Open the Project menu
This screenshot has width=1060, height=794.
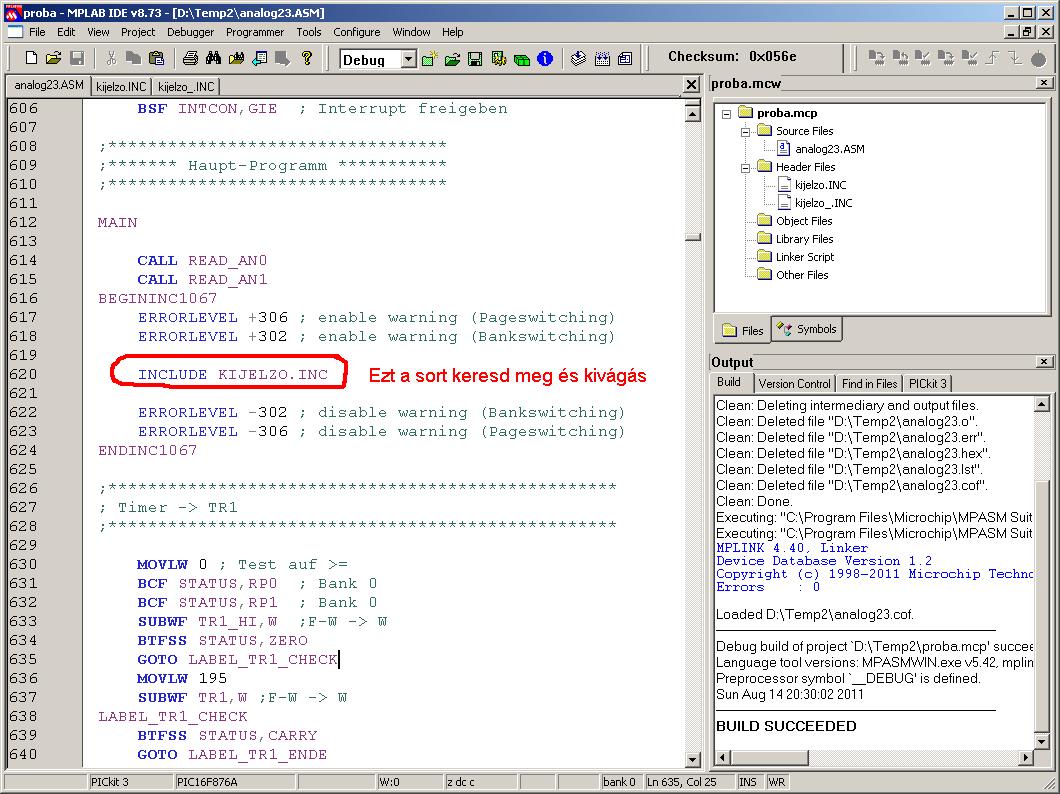pos(138,32)
